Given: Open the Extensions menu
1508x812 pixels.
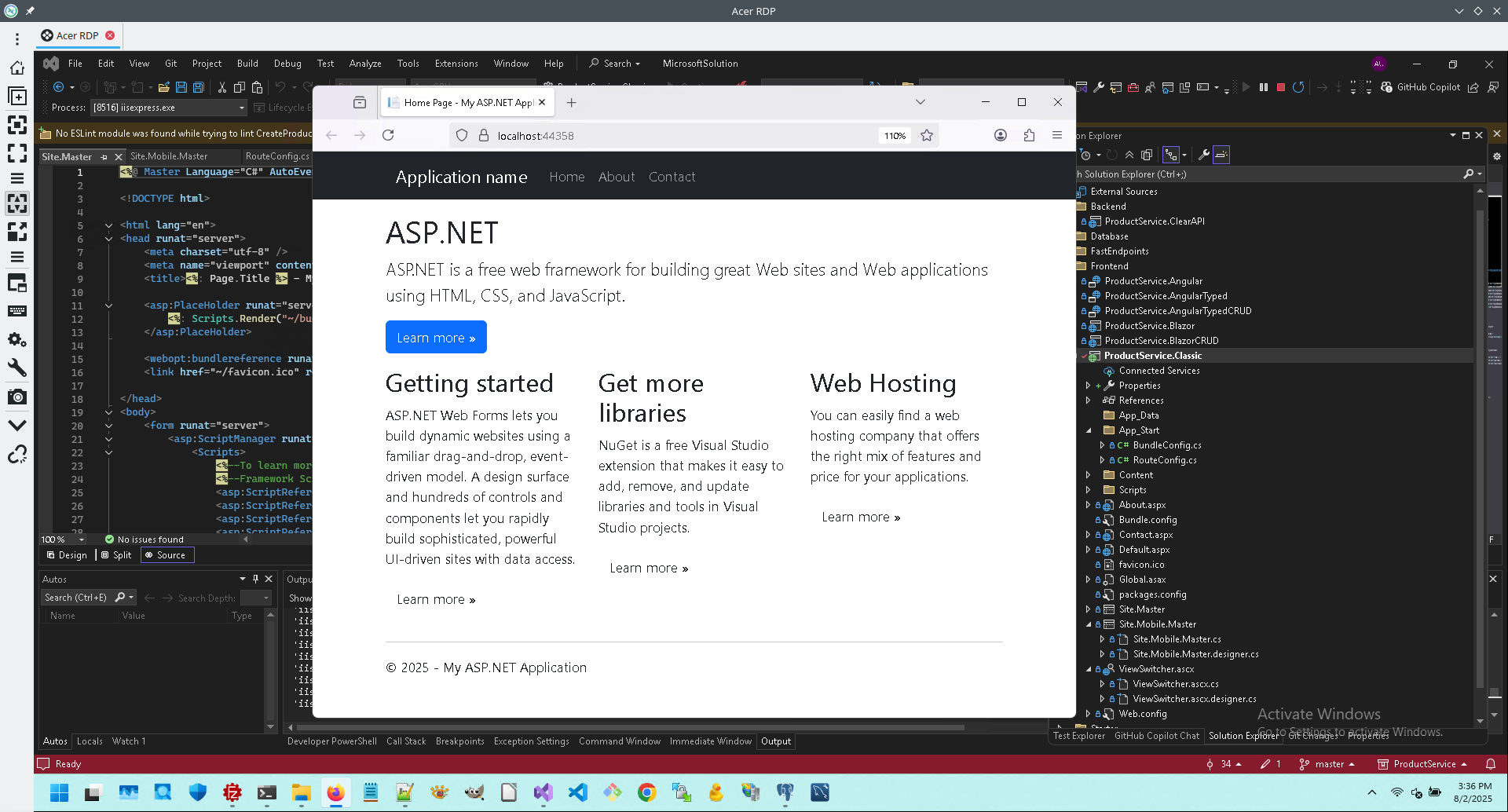Looking at the screenshot, I should [x=456, y=64].
